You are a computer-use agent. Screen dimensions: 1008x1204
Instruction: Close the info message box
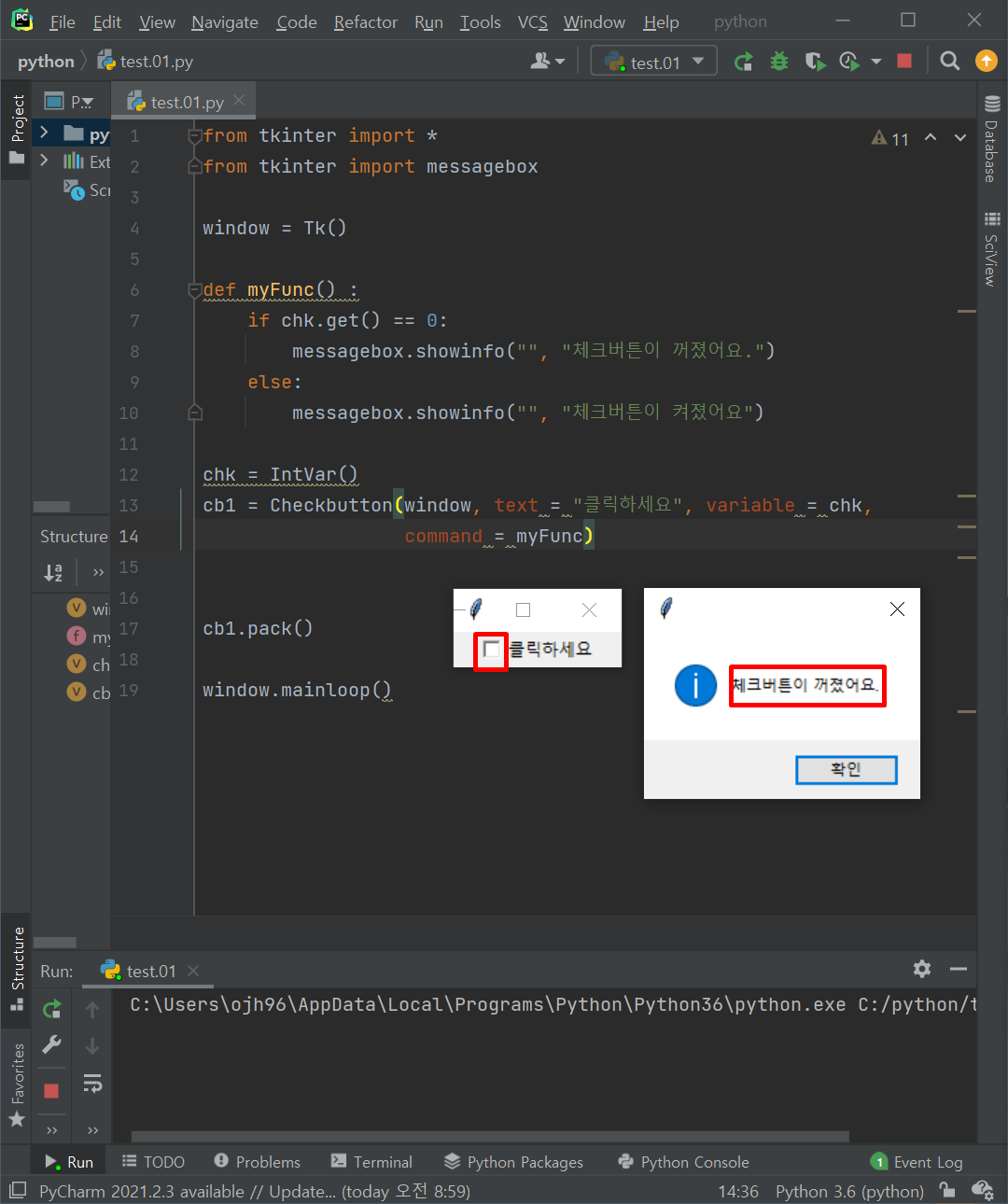(897, 609)
